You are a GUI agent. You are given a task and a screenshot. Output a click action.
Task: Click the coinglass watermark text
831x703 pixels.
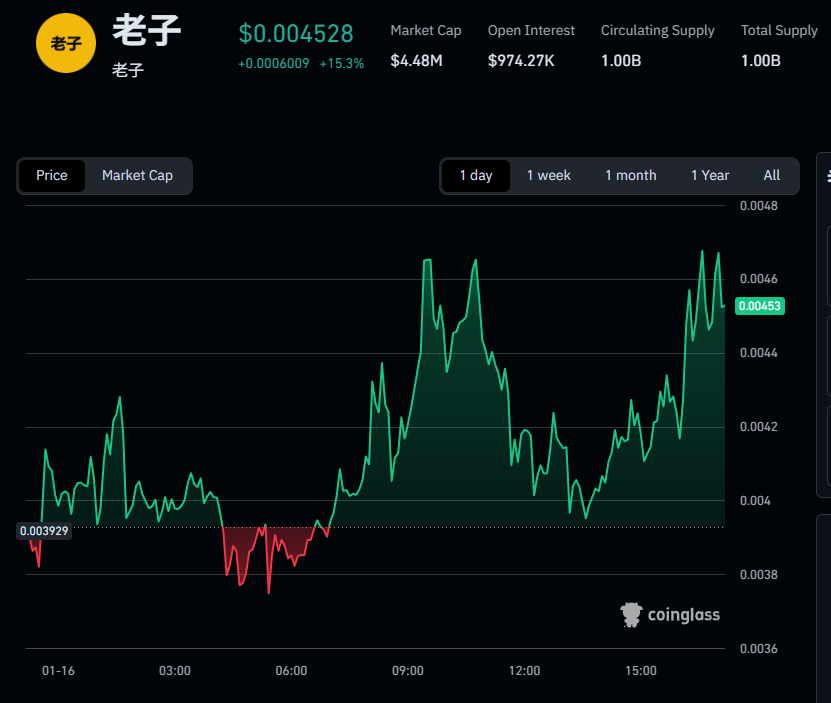point(684,615)
